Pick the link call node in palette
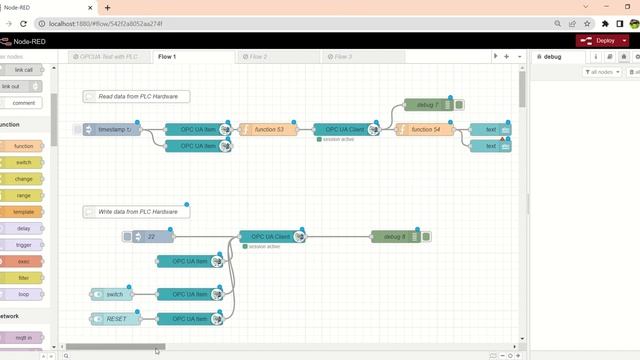This screenshot has width=640, height=360. pos(21,70)
